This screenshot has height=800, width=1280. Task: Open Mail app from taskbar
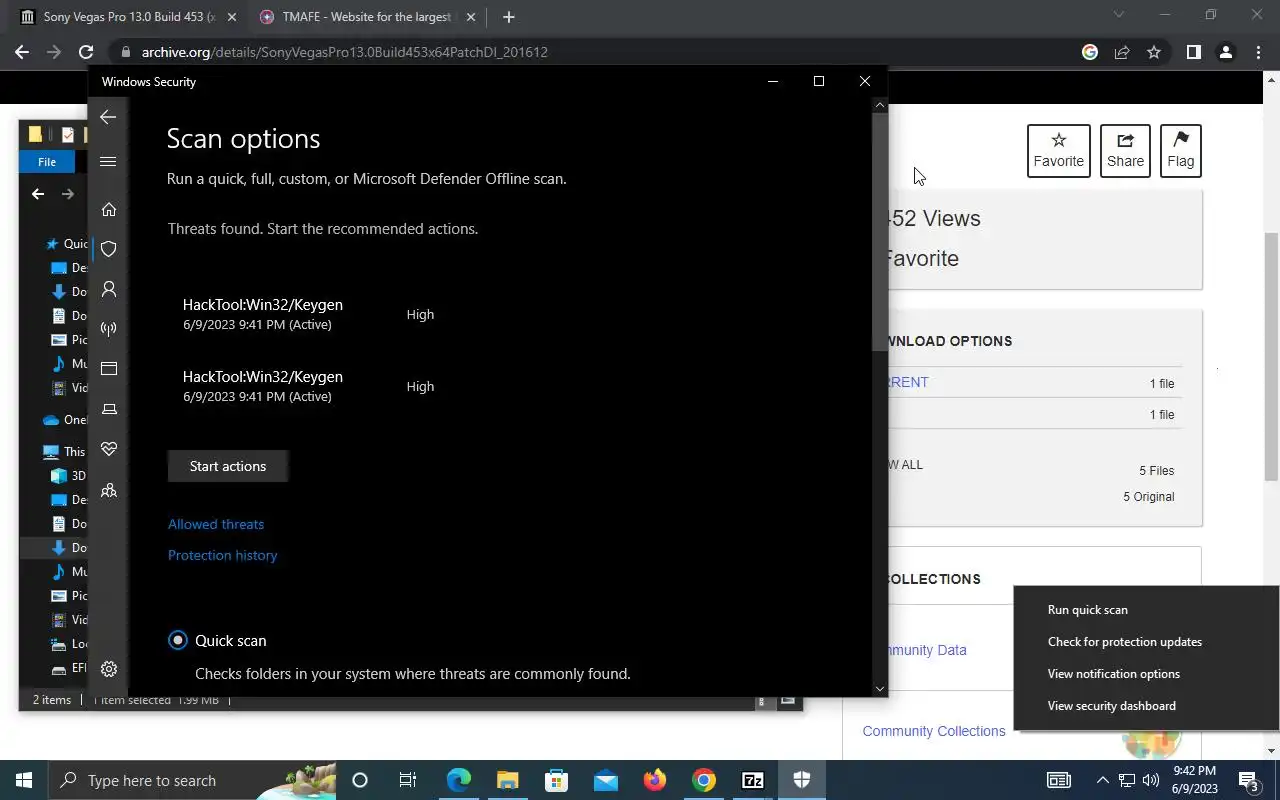606,780
